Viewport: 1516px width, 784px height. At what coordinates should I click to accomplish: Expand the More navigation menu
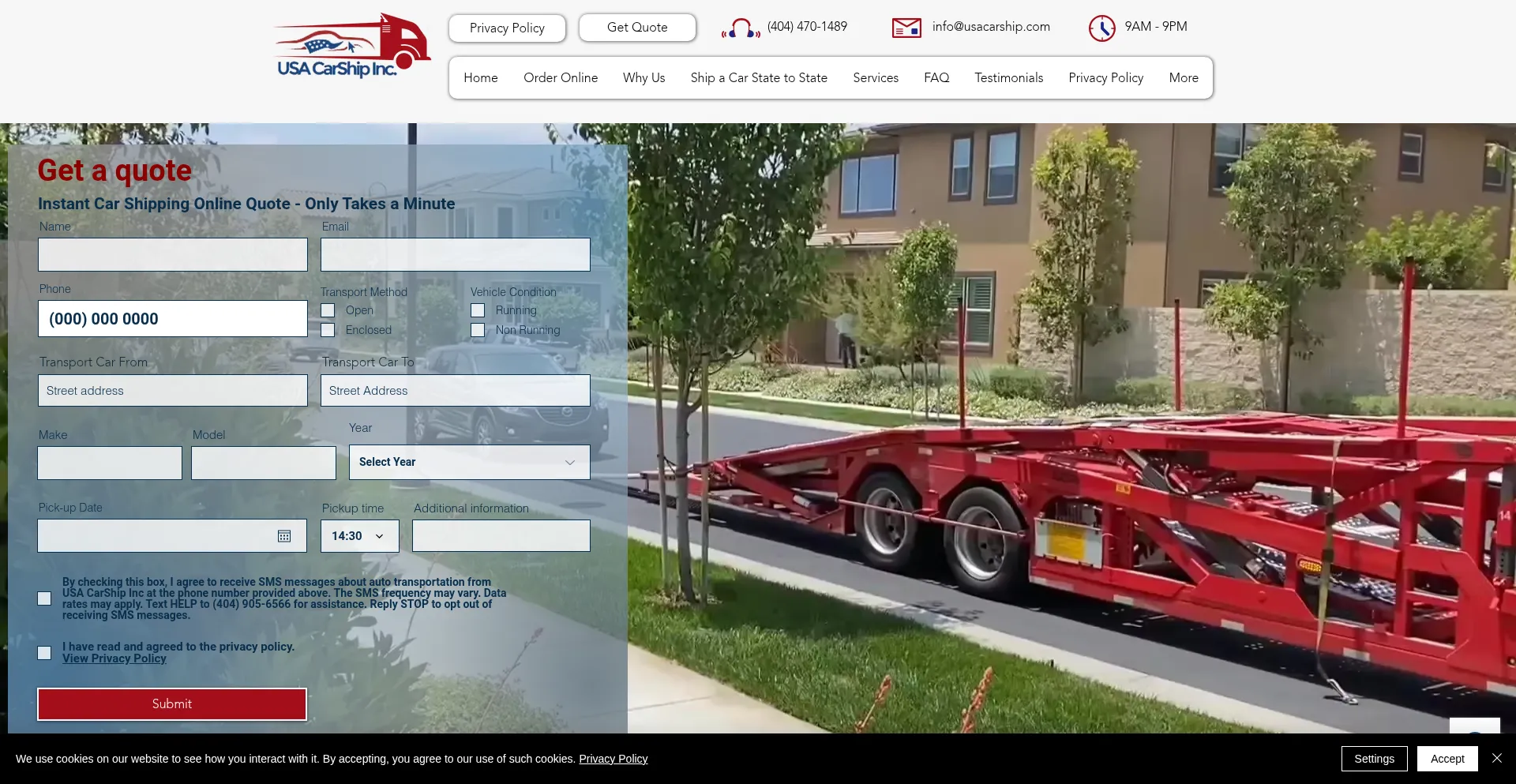pos(1183,77)
